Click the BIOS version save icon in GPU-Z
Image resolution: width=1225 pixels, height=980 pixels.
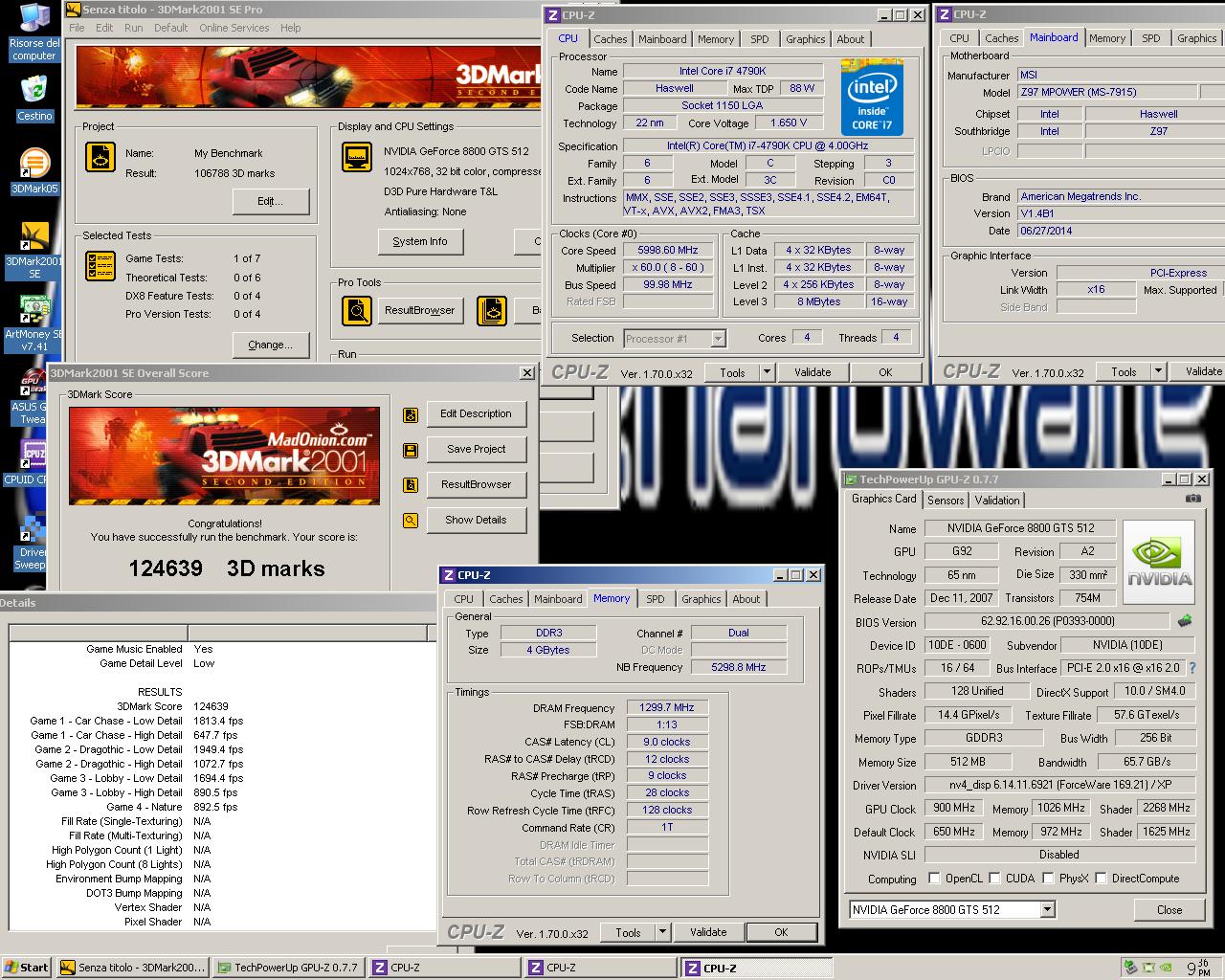coord(1185,621)
